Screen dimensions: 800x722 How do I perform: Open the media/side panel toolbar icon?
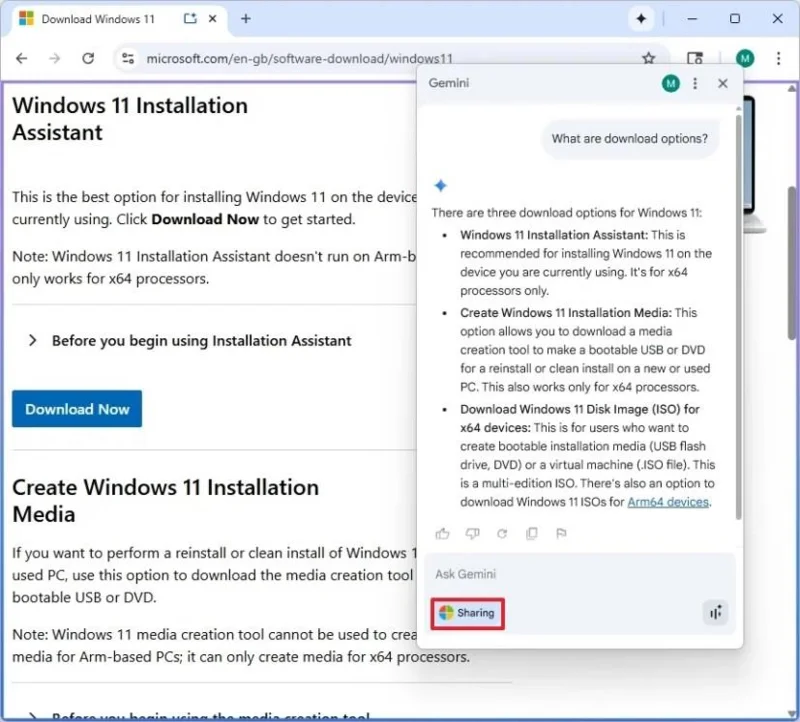pyautogui.click(x=695, y=59)
